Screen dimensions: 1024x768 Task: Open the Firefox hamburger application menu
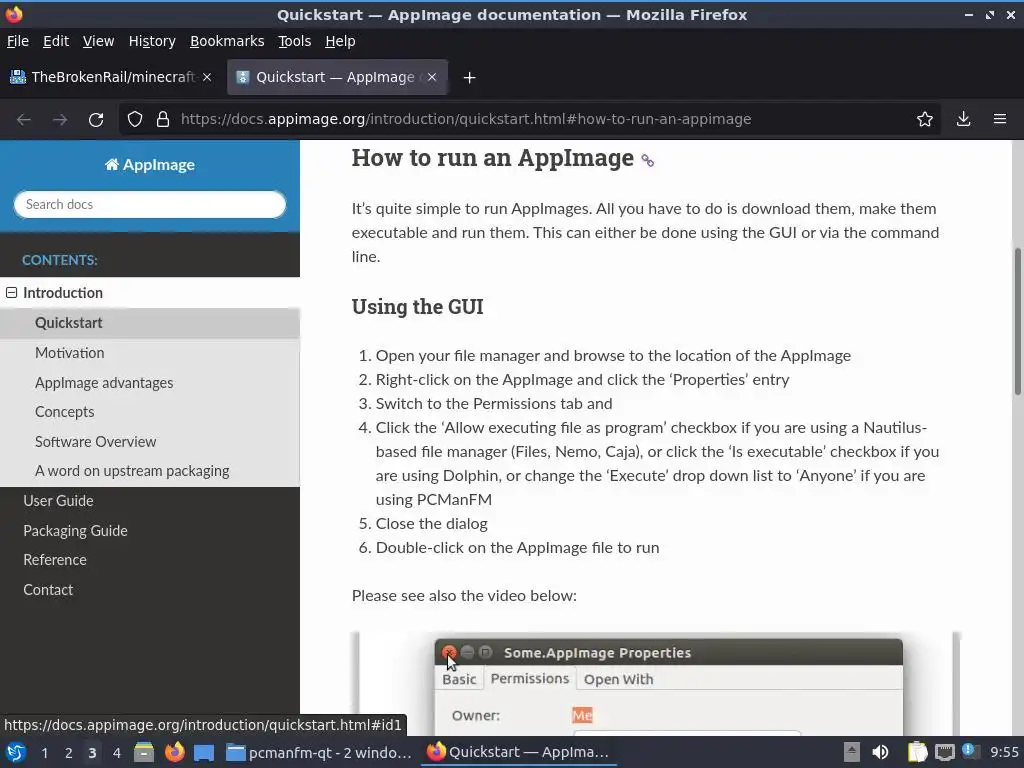tap(1000, 119)
